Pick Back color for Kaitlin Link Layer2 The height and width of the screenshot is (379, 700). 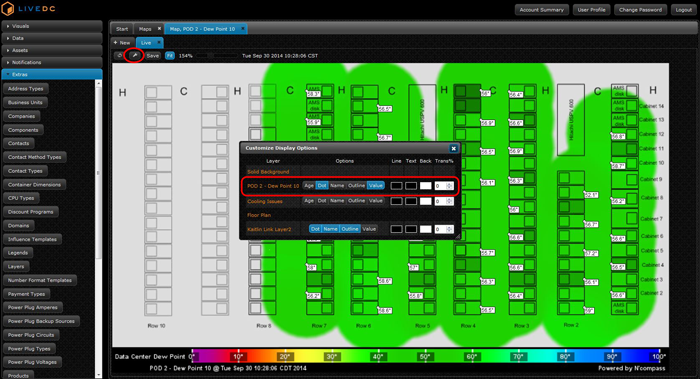coord(425,229)
